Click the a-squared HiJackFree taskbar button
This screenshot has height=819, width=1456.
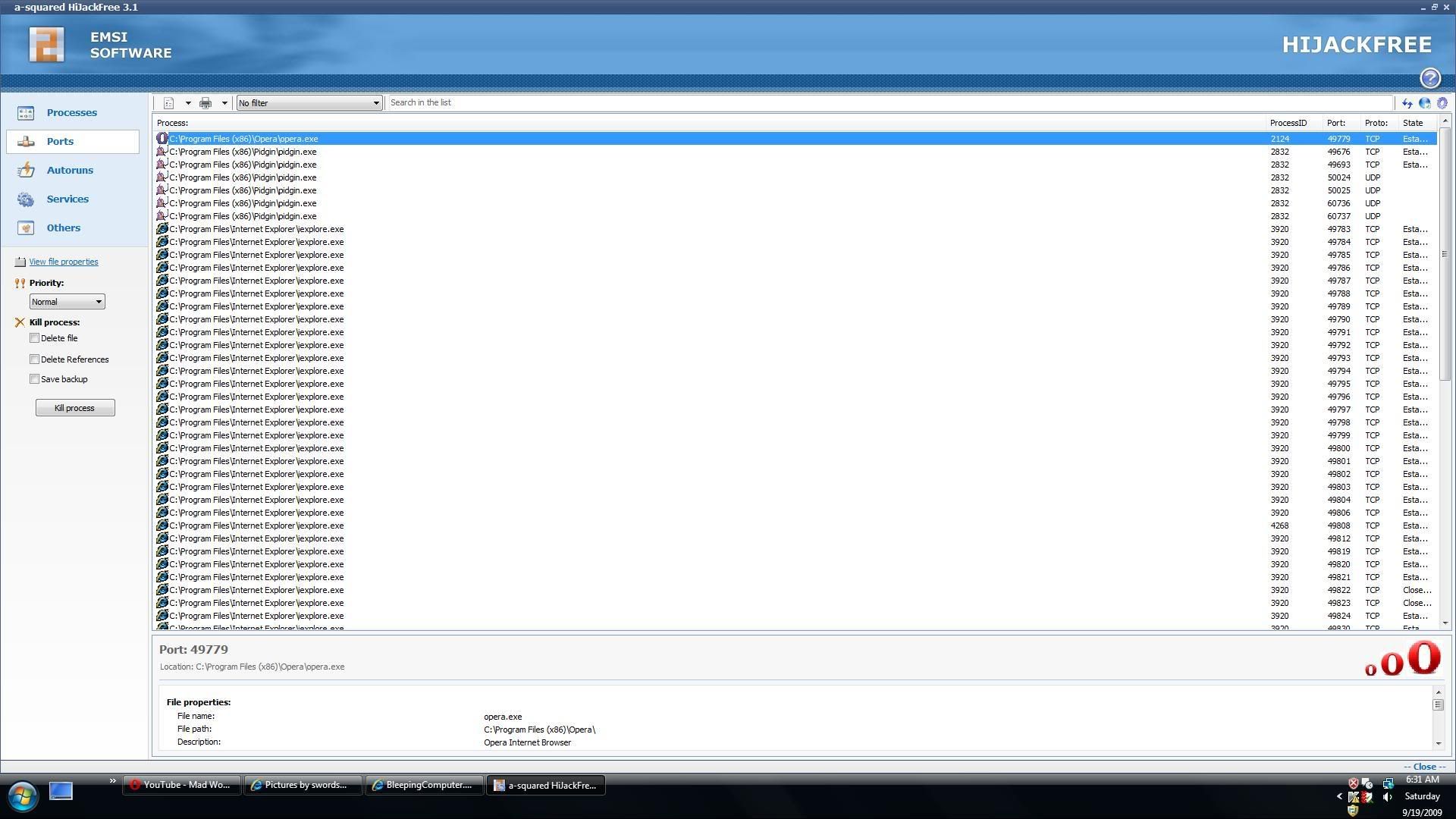pyautogui.click(x=545, y=786)
